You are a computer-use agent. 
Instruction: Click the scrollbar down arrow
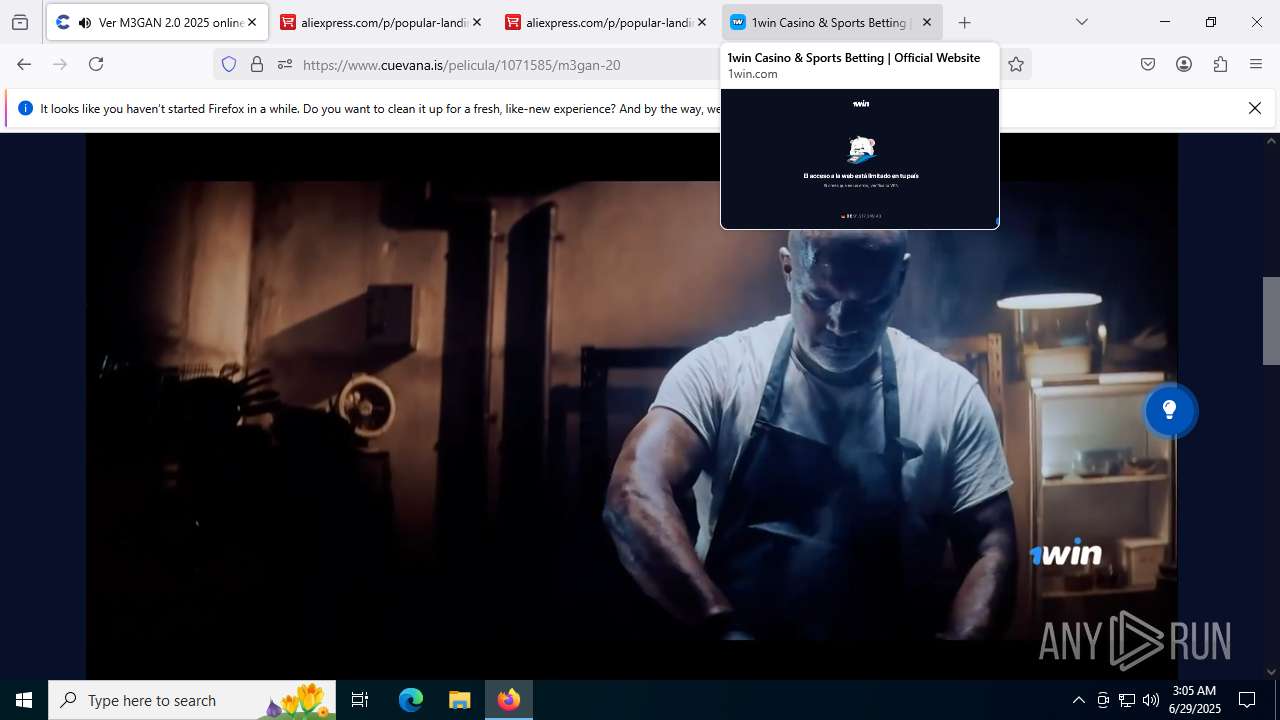pos(1271,672)
